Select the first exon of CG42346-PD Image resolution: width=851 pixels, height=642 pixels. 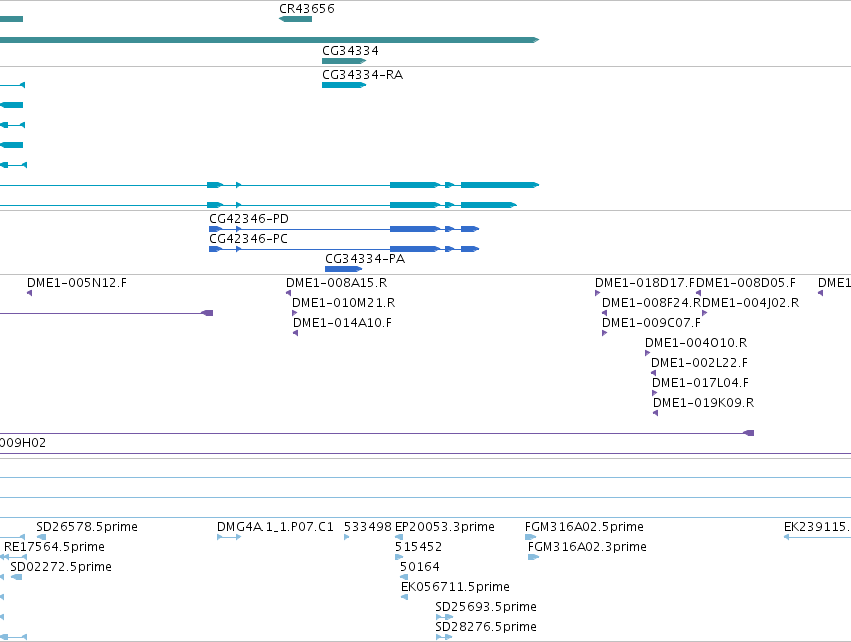click(x=215, y=229)
